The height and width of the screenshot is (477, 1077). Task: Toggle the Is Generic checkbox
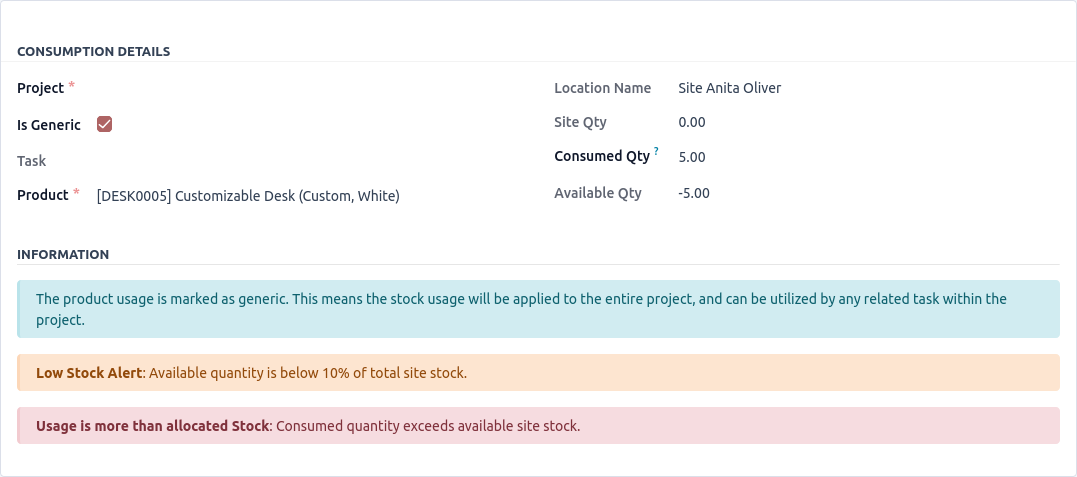104,125
